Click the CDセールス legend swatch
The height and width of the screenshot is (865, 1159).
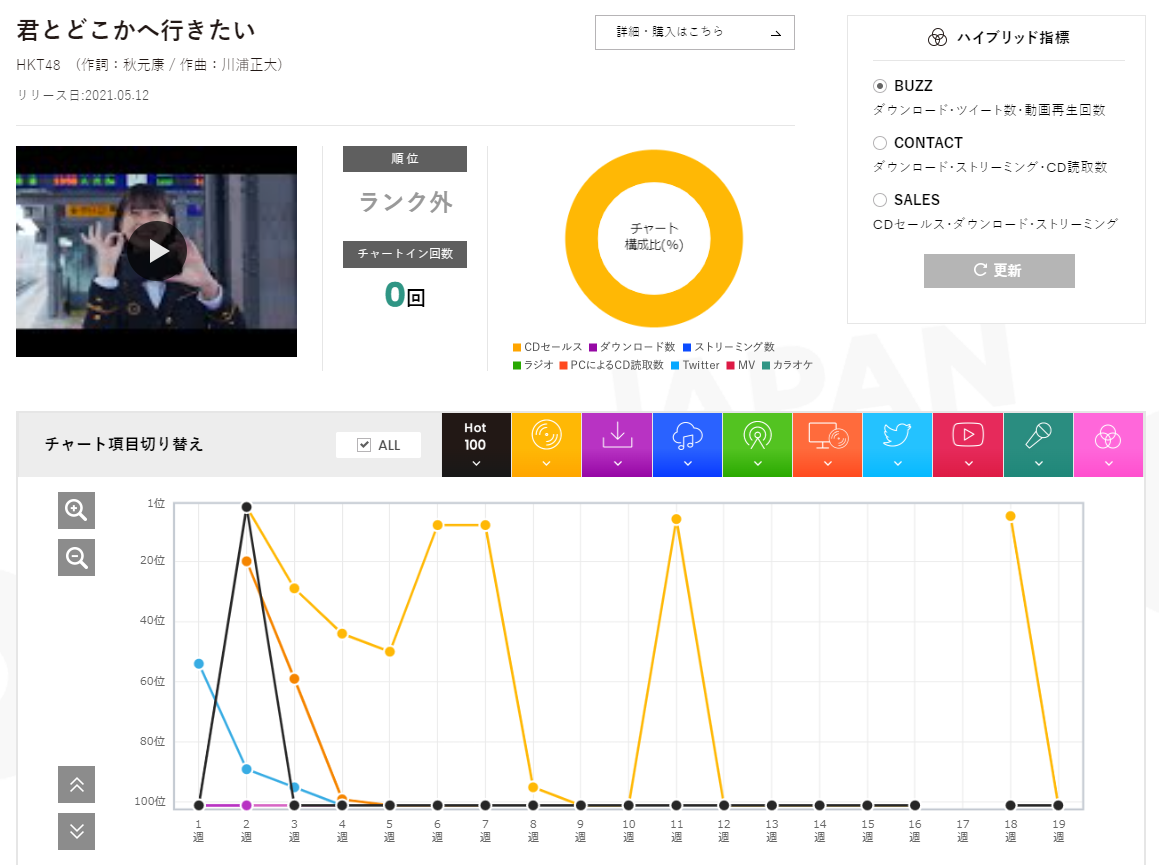[517, 347]
